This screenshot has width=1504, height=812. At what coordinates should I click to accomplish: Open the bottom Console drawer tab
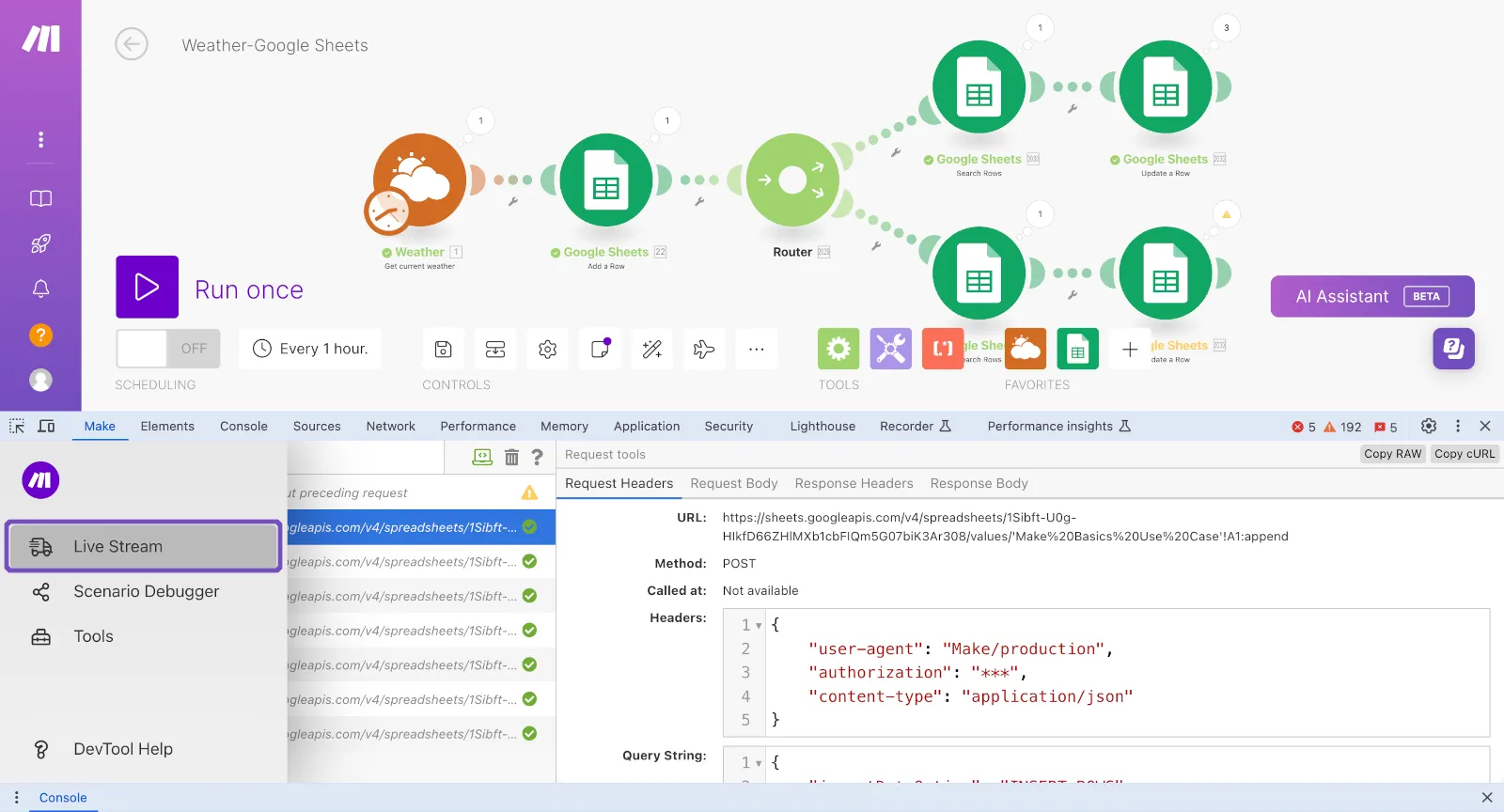click(63, 798)
